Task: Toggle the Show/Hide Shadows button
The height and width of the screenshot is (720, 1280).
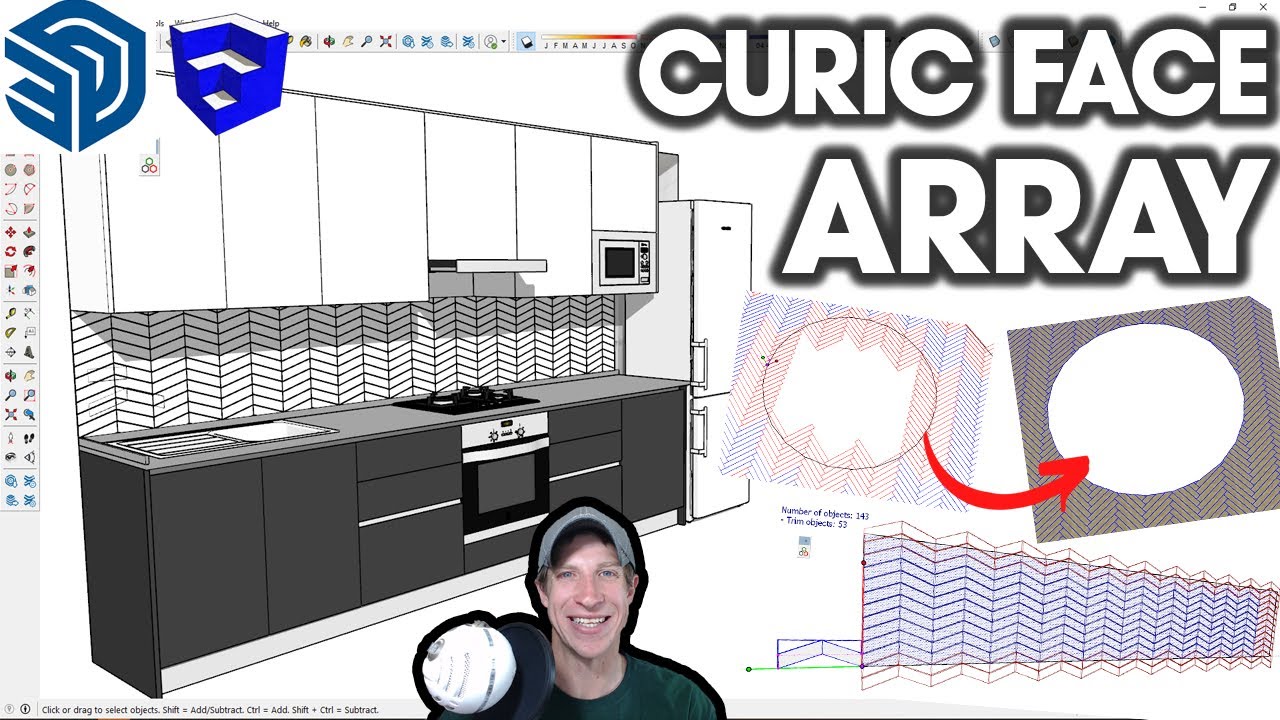Action: (526, 41)
